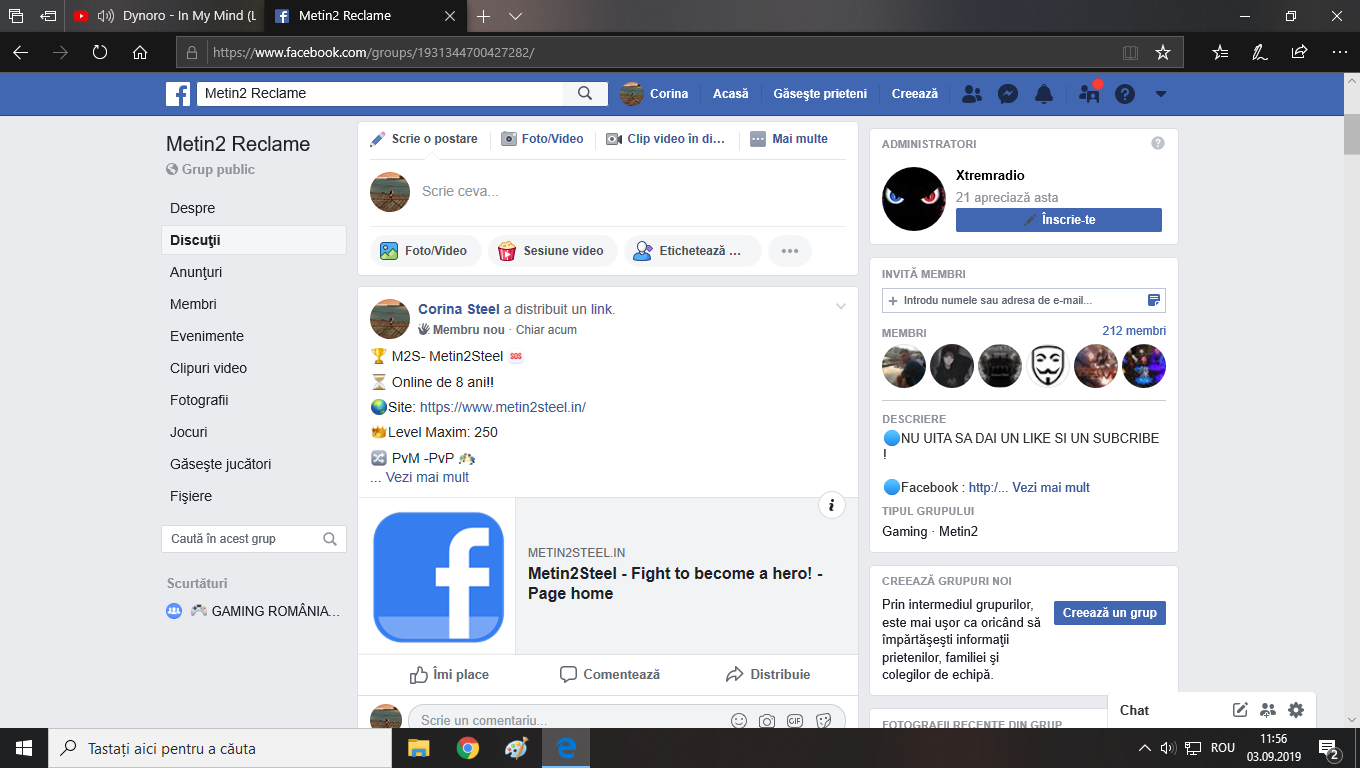Click 'Etichetează' tag friends button

[x=692, y=251]
